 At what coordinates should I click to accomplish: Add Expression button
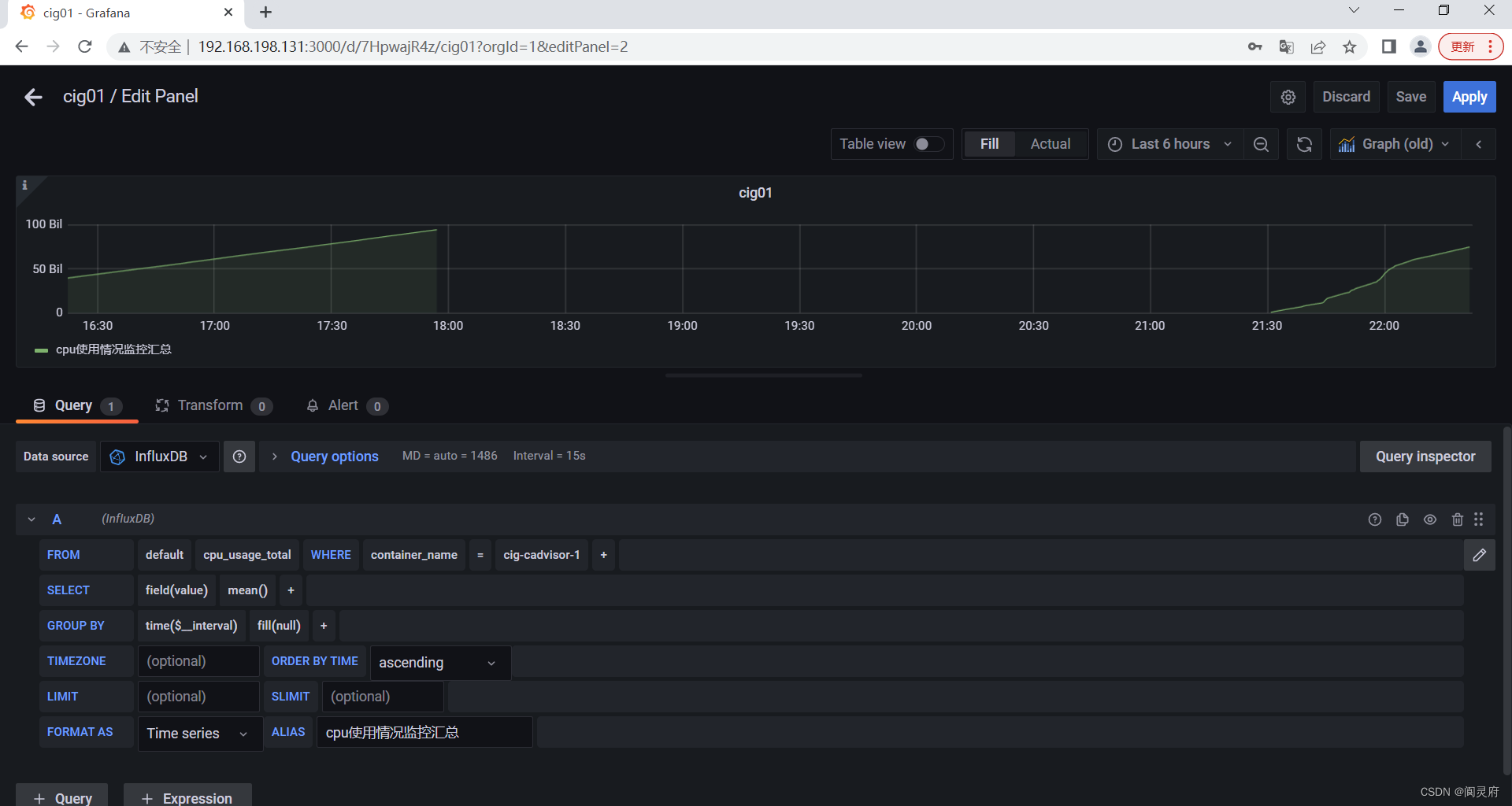point(187,795)
